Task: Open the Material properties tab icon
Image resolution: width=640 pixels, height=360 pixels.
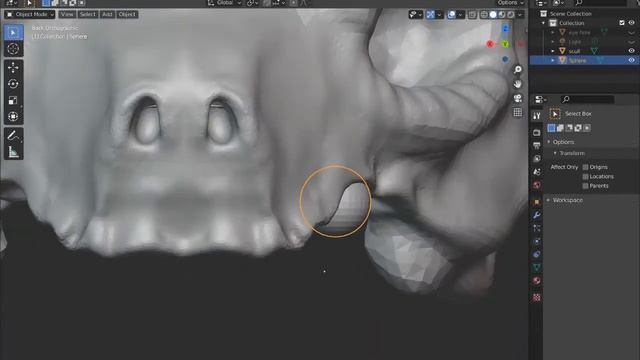Action: pos(536,281)
